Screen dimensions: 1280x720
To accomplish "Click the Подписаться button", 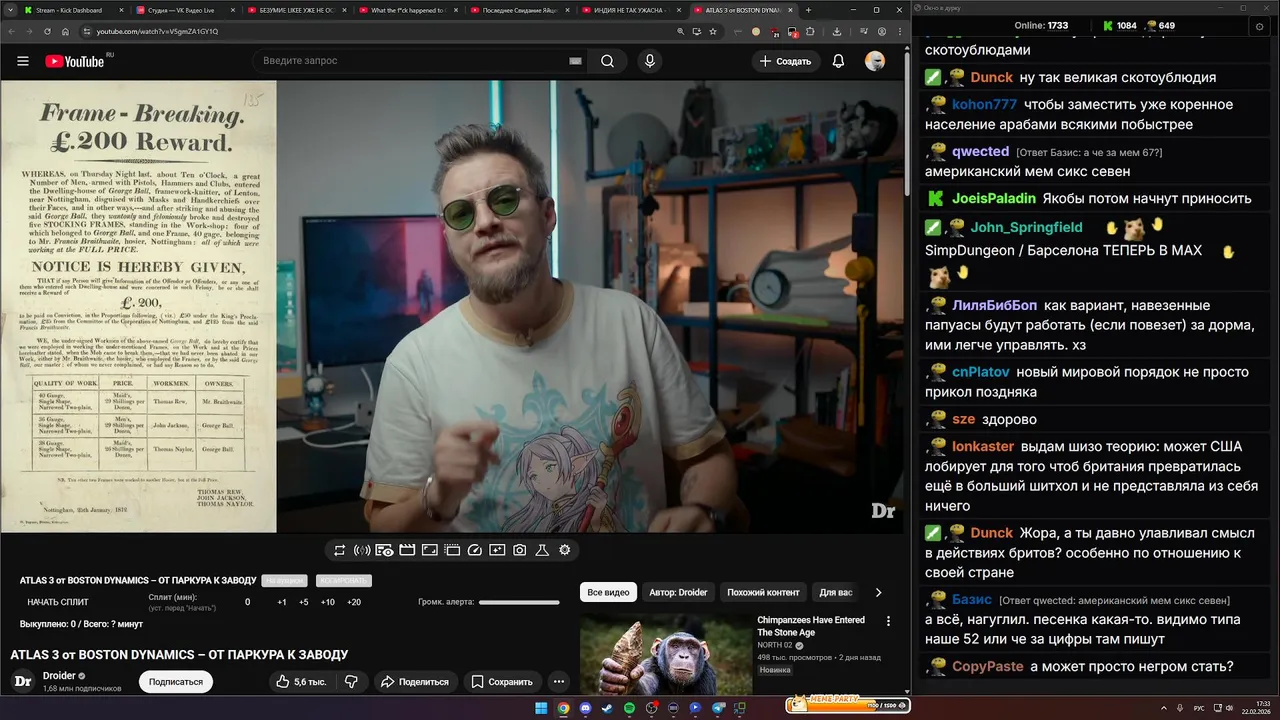I will (x=176, y=682).
